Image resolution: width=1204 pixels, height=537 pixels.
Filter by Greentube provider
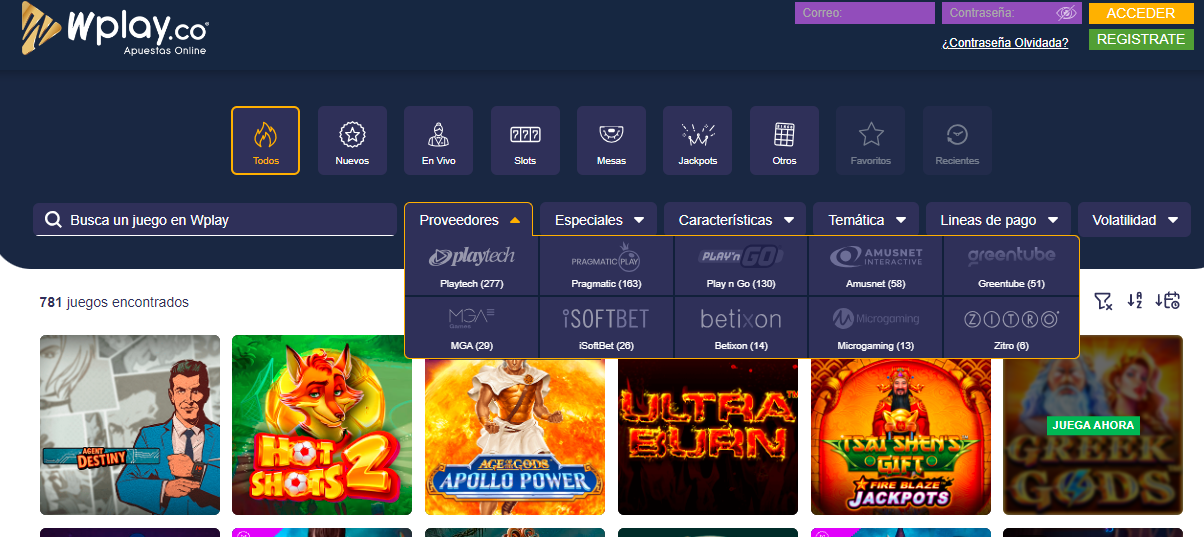coord(1011,267)
